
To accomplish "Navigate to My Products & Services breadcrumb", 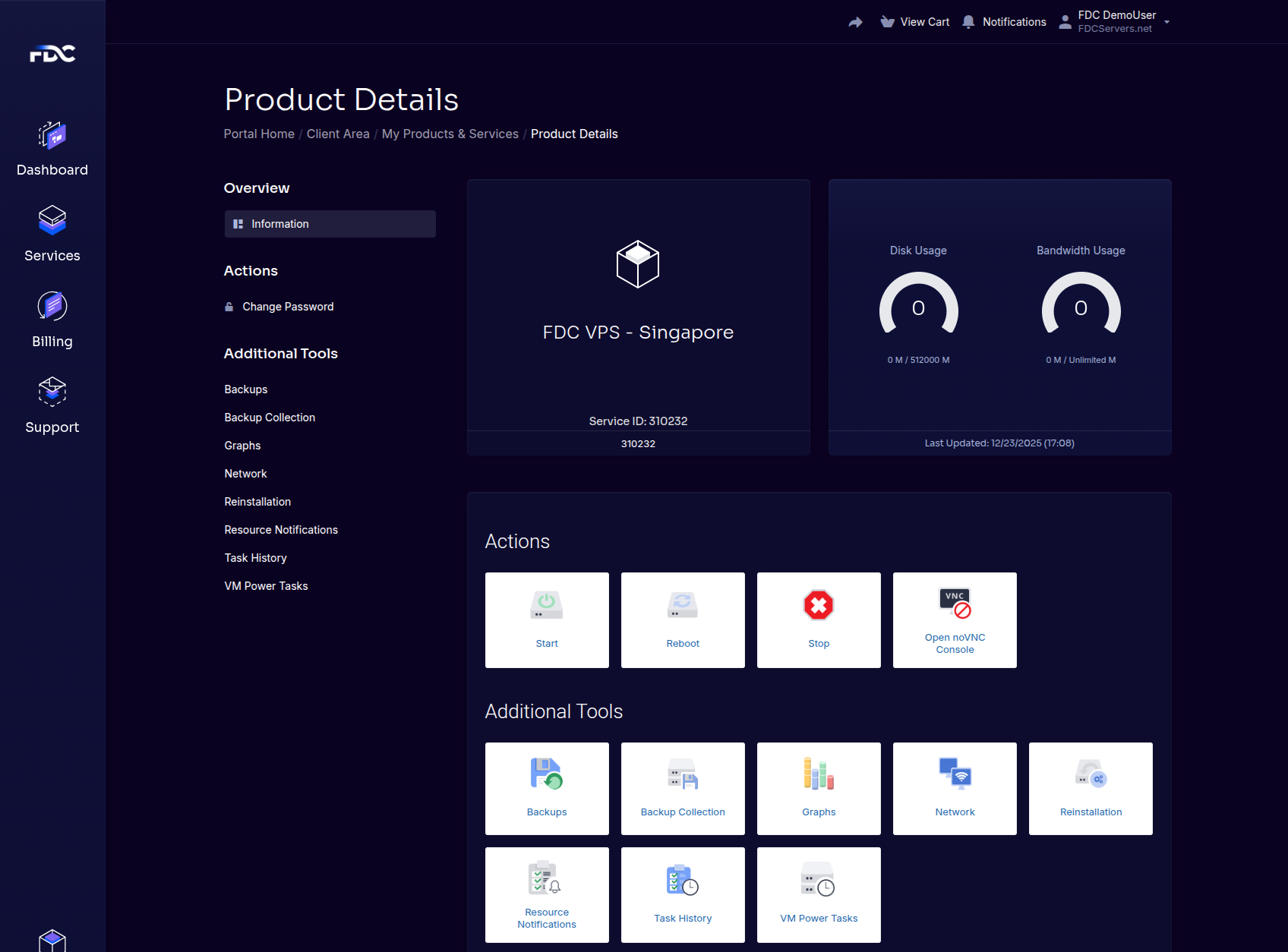I will point(450,134).
